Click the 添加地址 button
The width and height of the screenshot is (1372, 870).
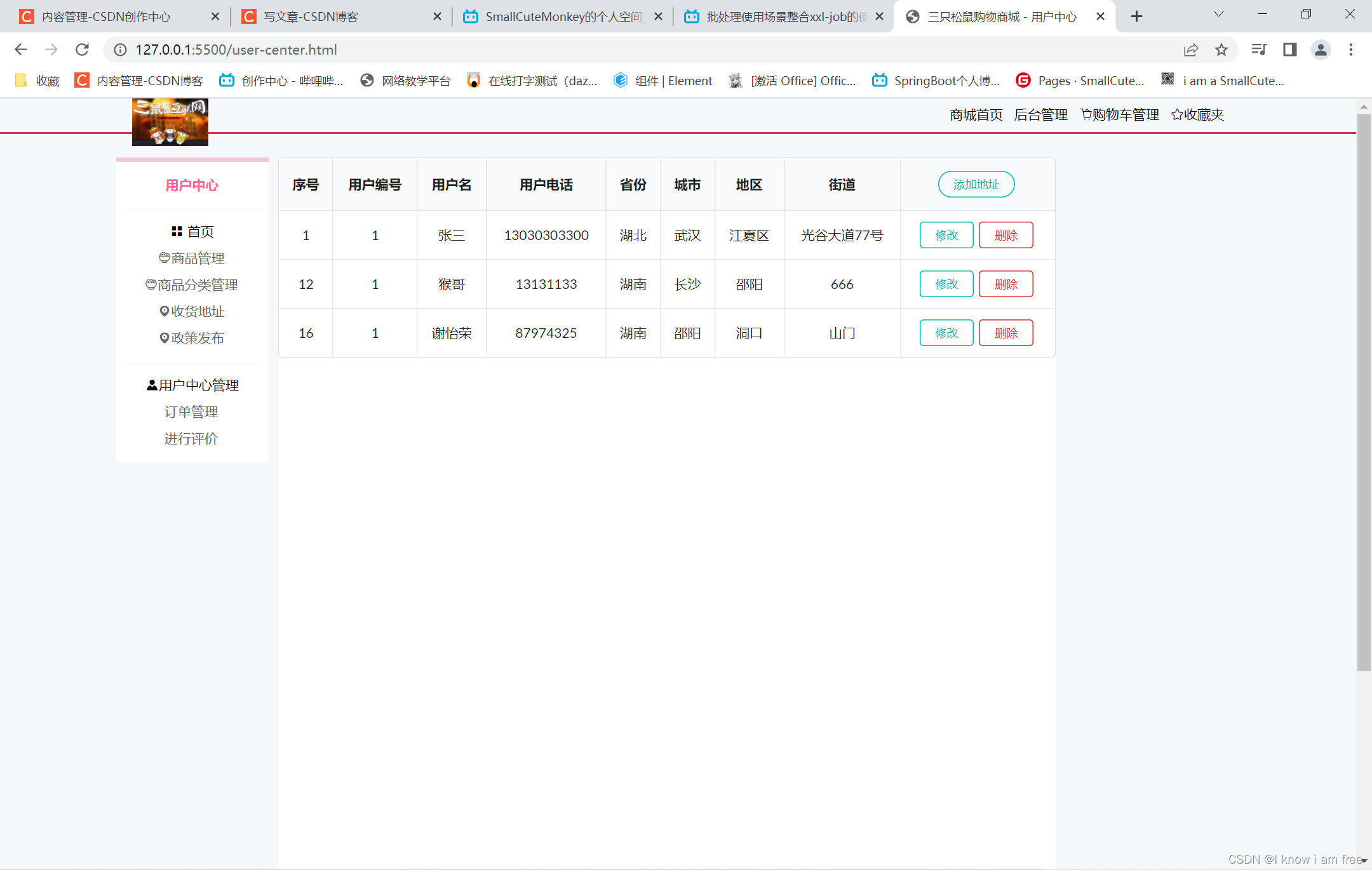(976, 184)
